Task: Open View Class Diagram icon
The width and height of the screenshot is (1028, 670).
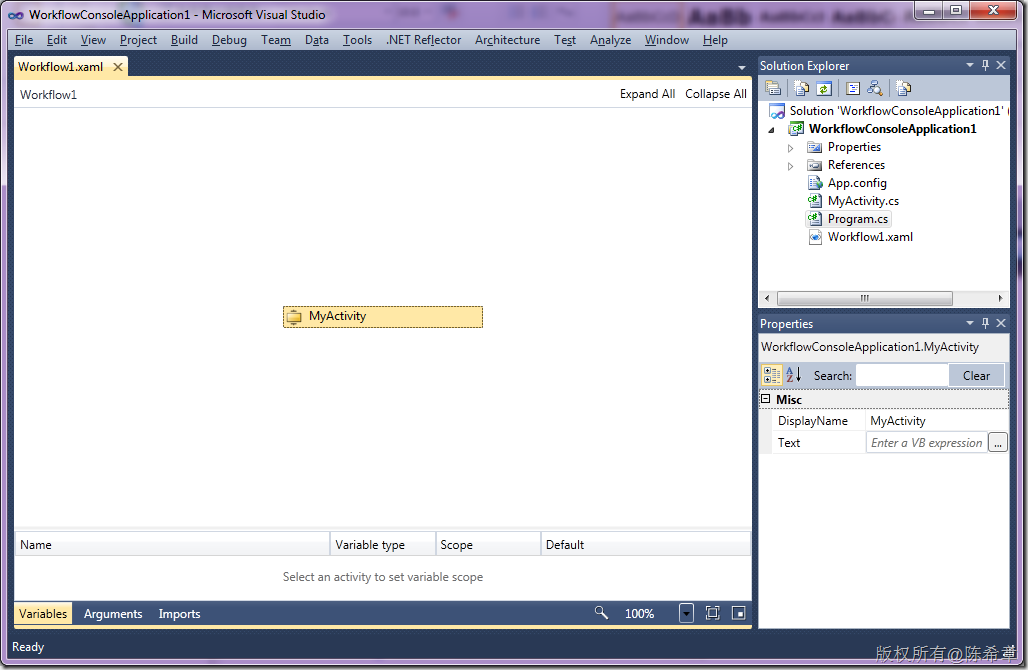Action: [875, 88]
